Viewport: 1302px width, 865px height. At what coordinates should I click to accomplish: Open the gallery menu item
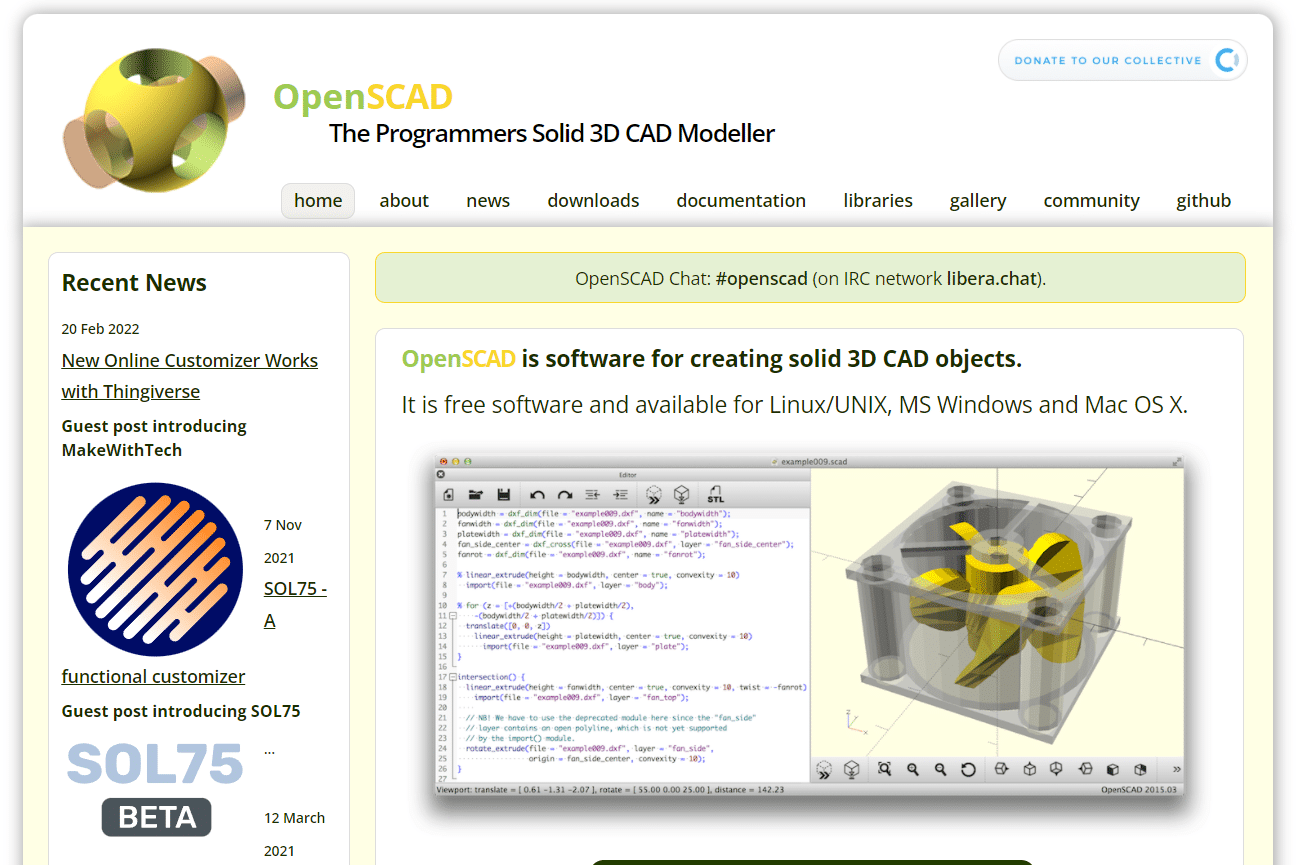pyautogui.click(x=978, y=200)
